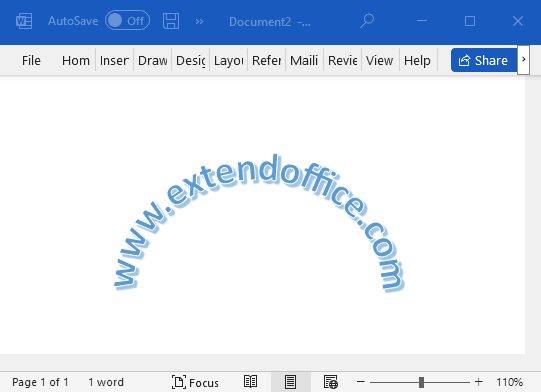Switch to Web Layout view

pyautogui.click(x=331, y=382)
